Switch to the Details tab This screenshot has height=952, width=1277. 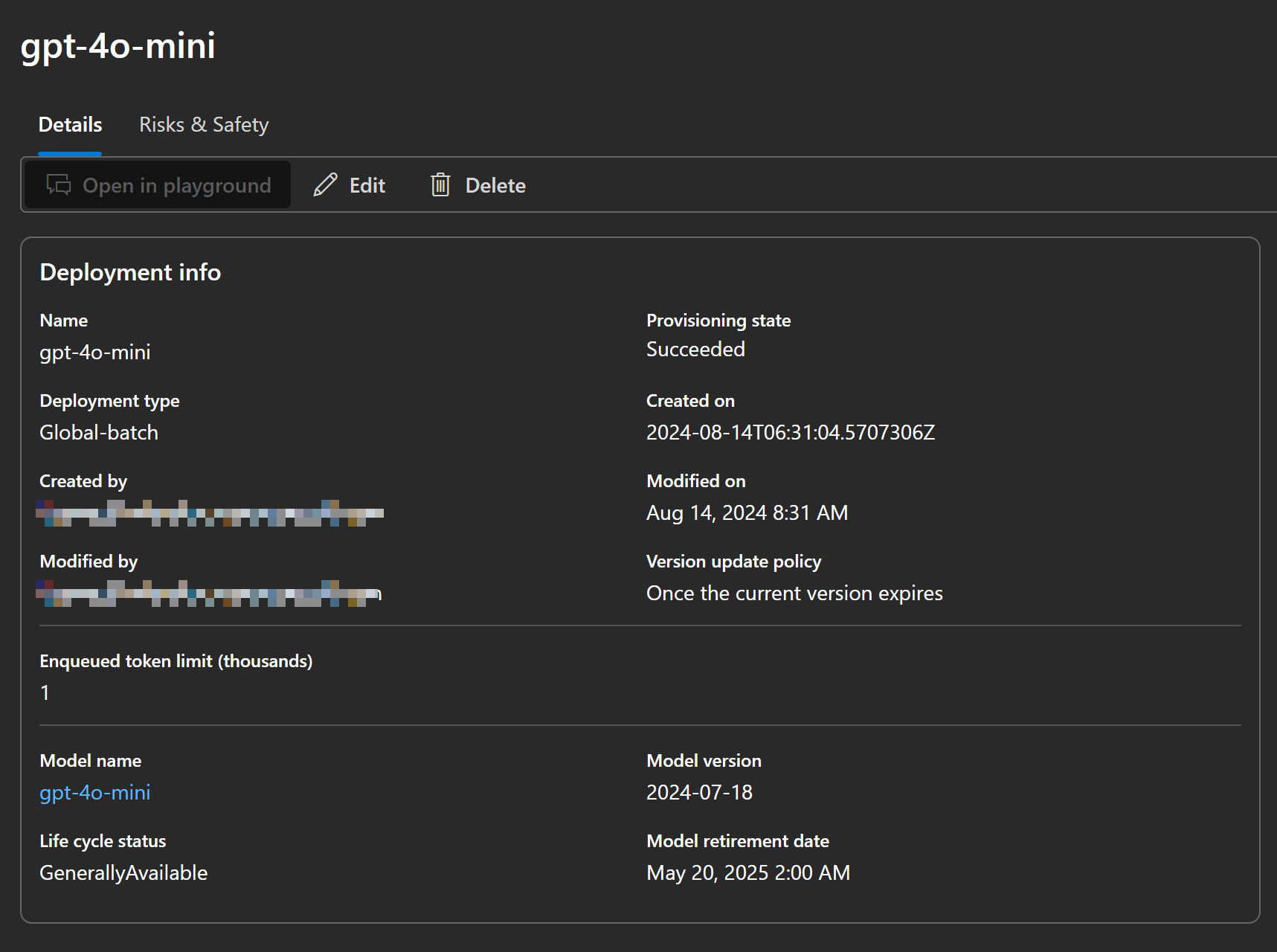tap(70, 124)
